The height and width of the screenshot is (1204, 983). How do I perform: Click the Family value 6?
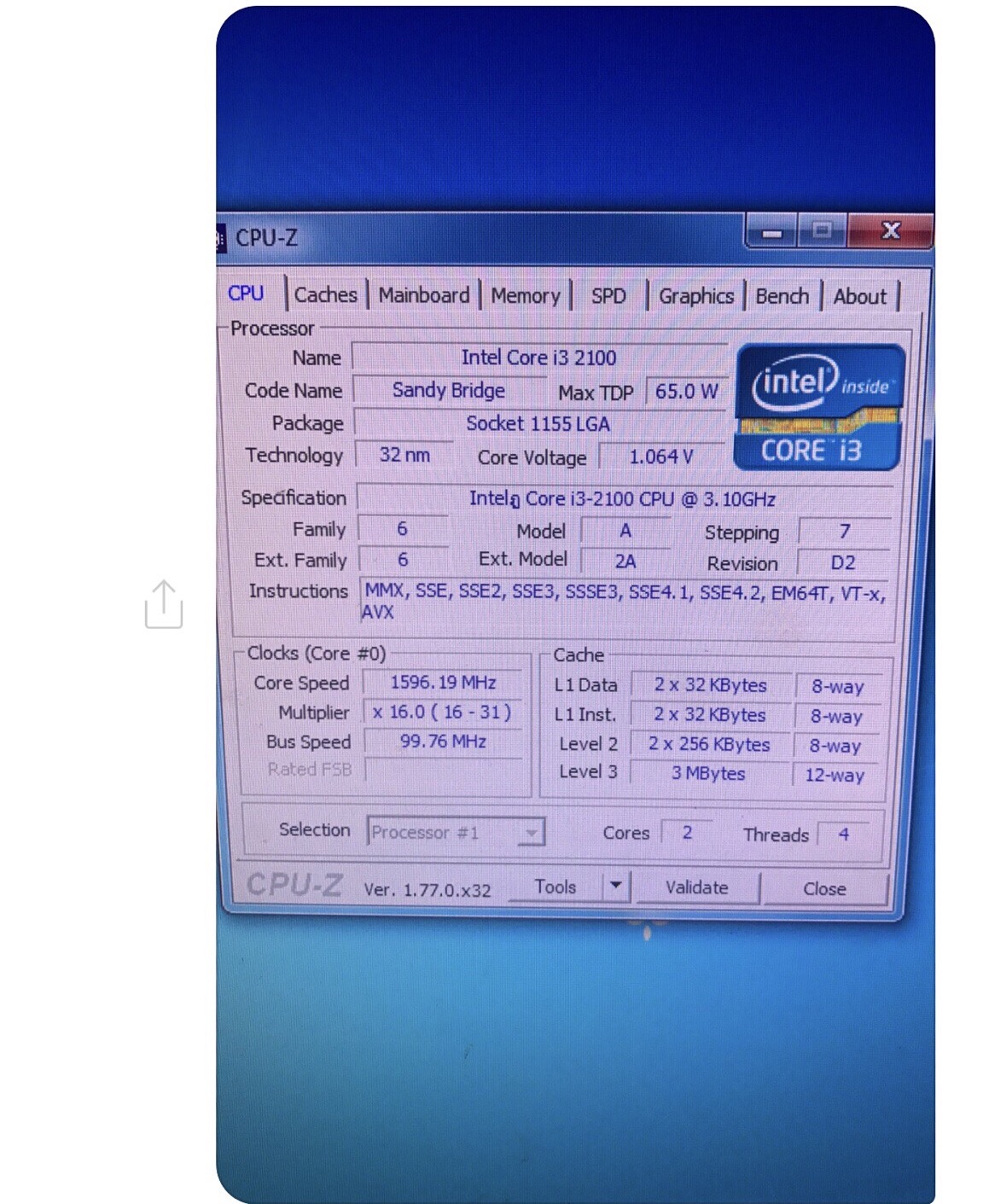point(403,529)
